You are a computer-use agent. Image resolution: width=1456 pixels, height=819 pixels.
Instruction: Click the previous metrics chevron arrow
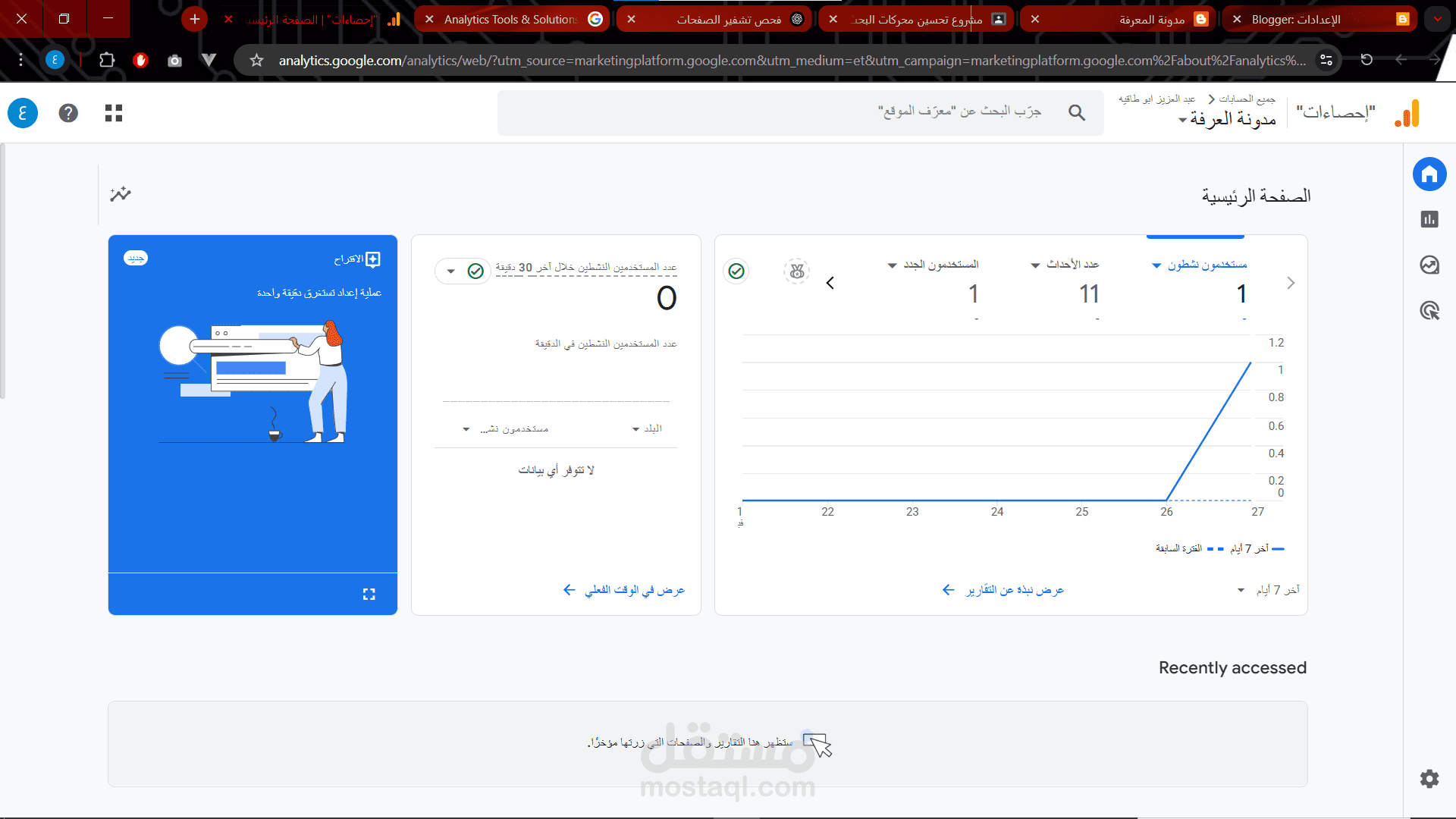tap(830, 283)
